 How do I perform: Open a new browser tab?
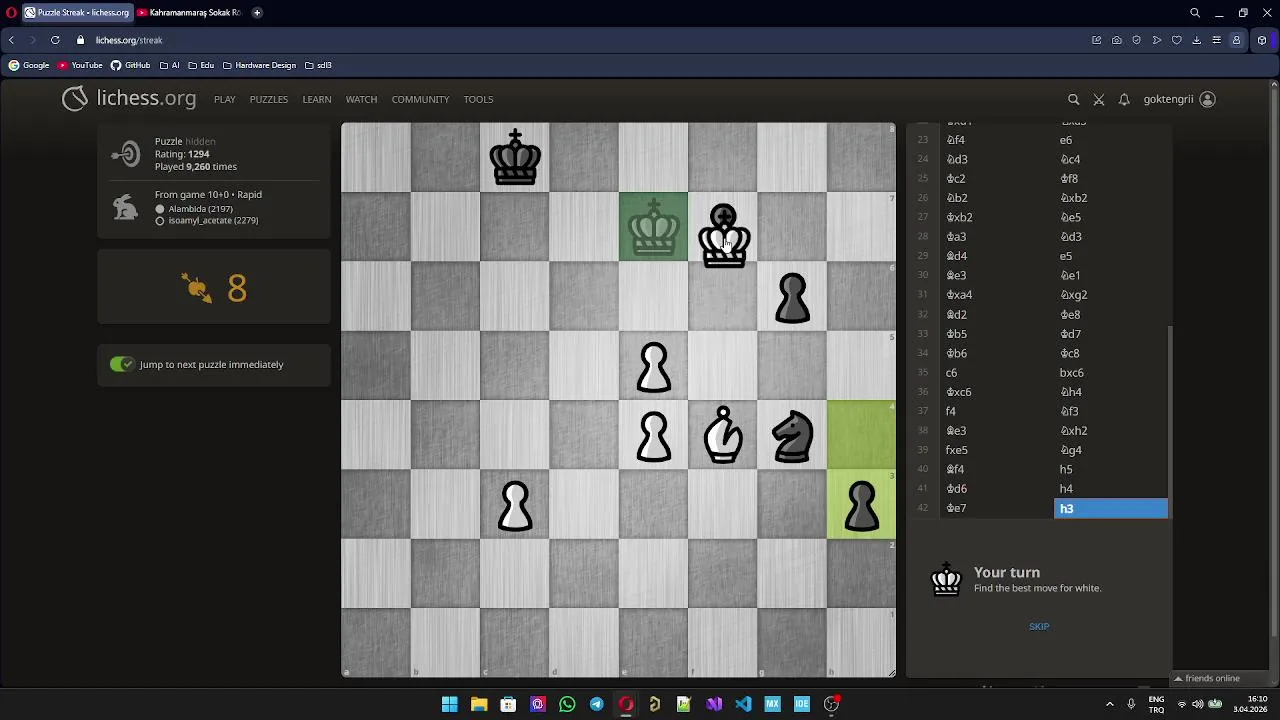(257, 12)
